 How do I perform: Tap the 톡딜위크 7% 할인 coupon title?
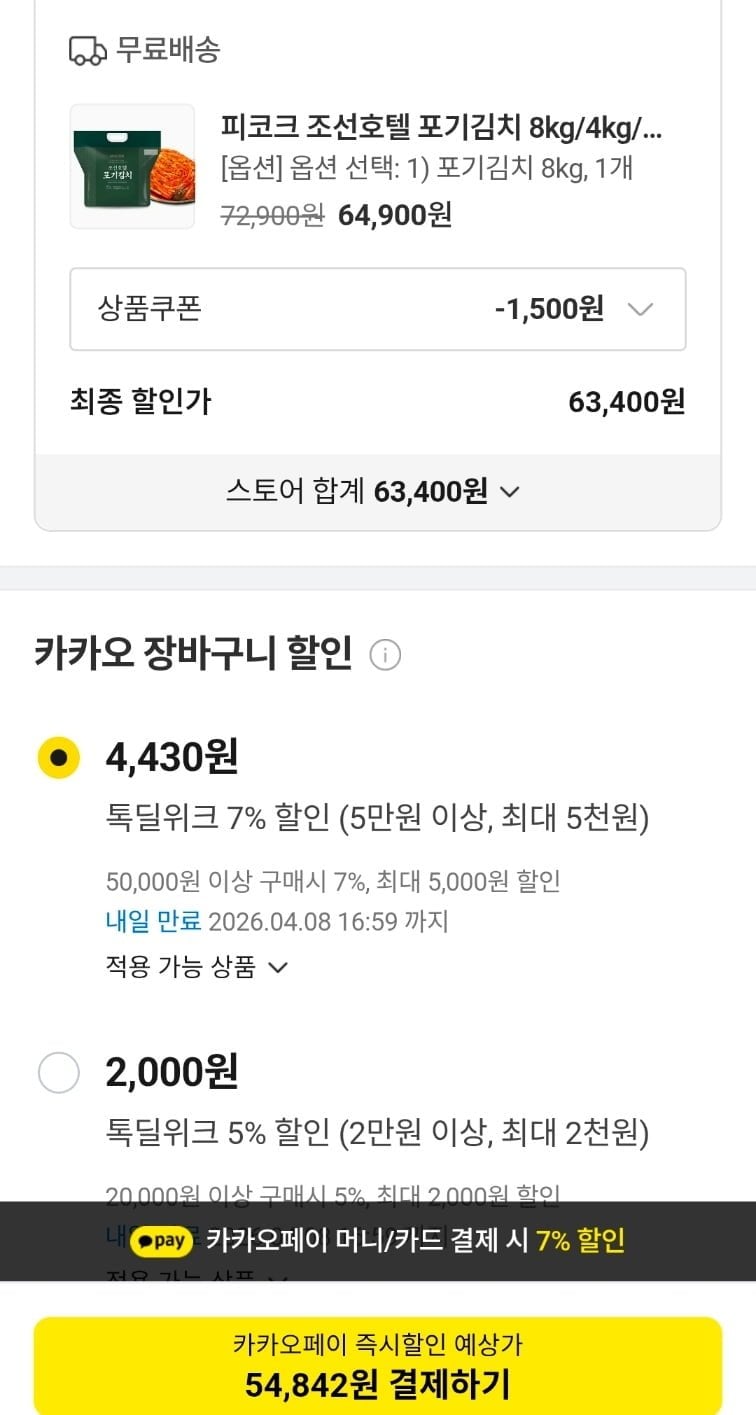tap(377, 820)
